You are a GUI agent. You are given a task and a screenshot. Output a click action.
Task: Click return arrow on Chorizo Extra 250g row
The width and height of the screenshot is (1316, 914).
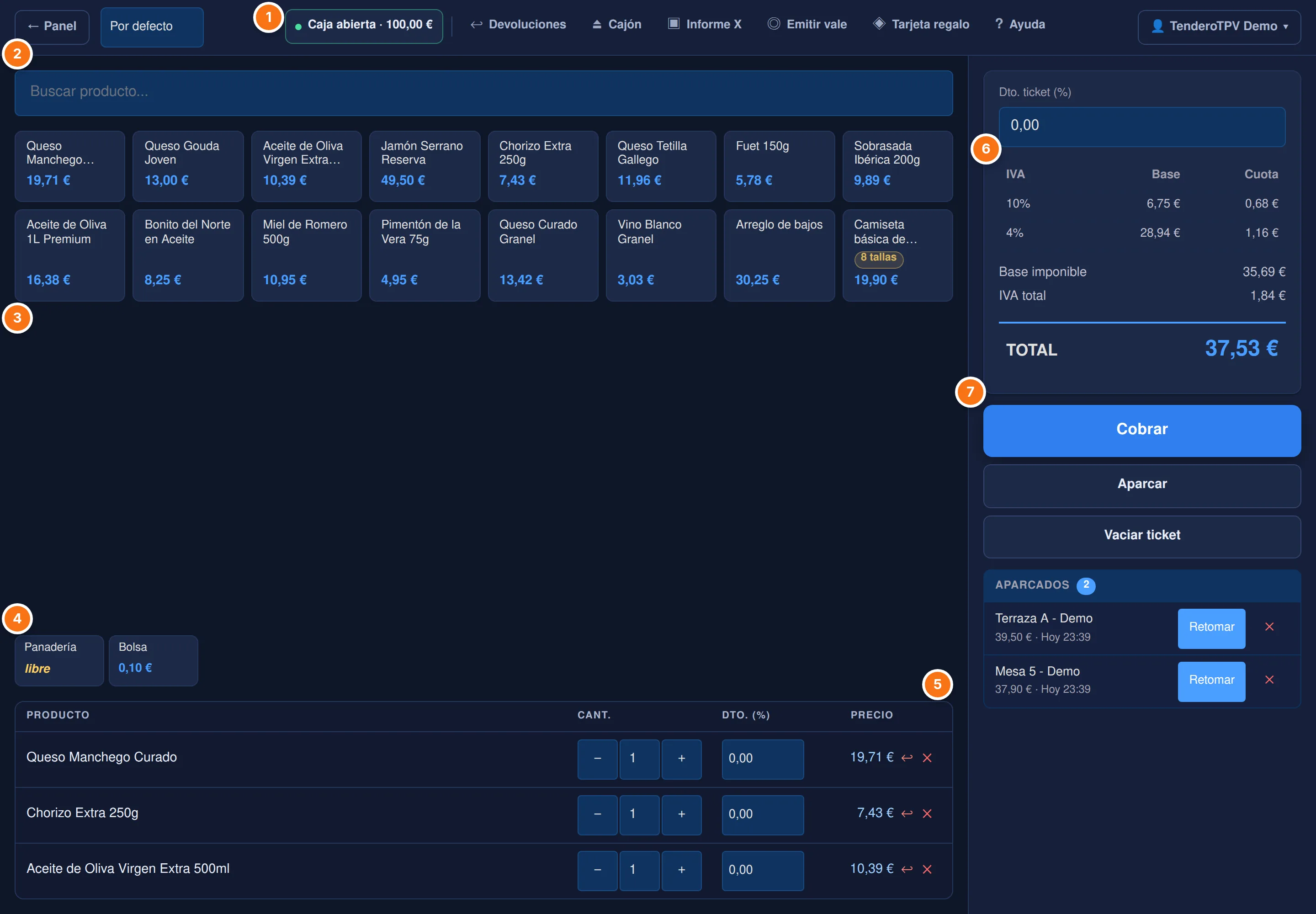(x=907, y=813)
